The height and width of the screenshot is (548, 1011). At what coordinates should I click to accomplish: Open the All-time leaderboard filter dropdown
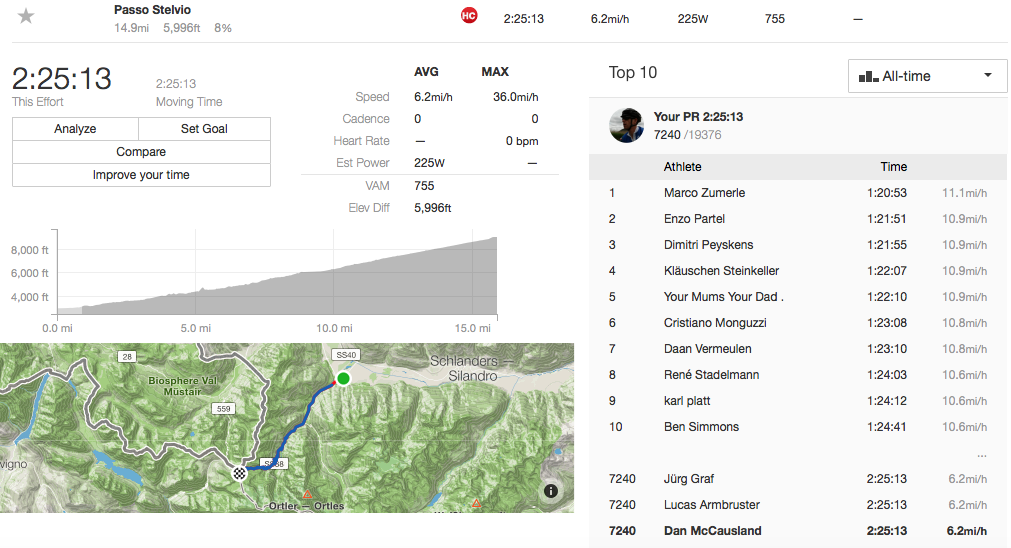pyautogui.click(x=927, y=76)
